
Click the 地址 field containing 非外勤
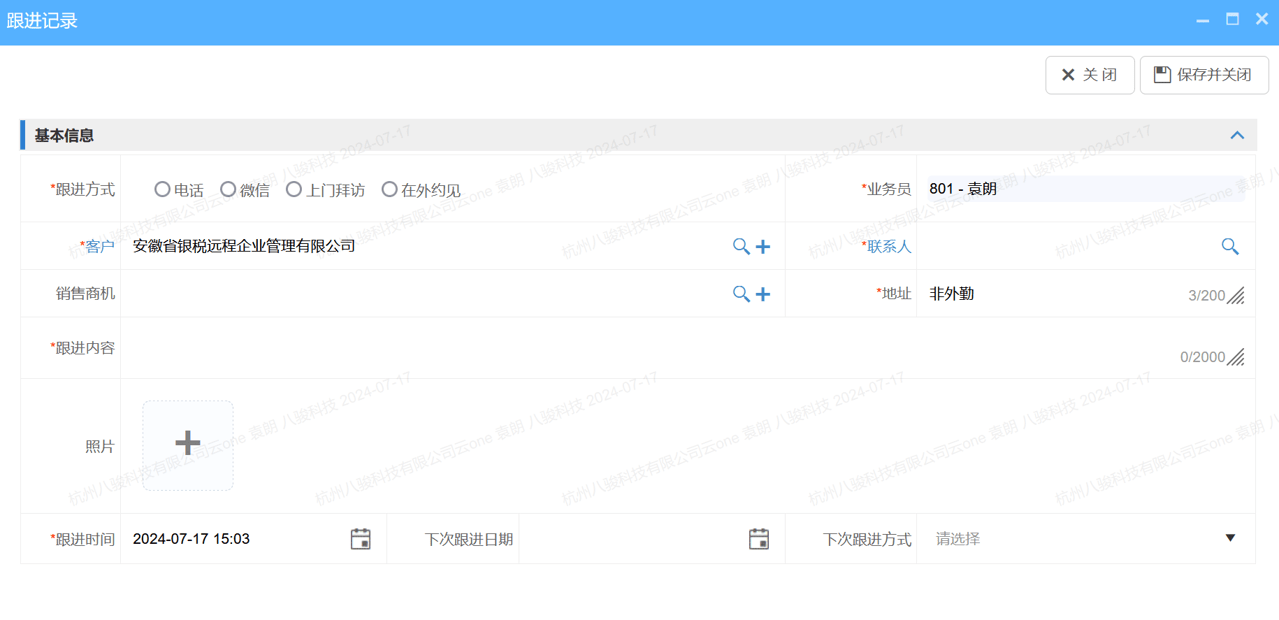click(1050, 294)
